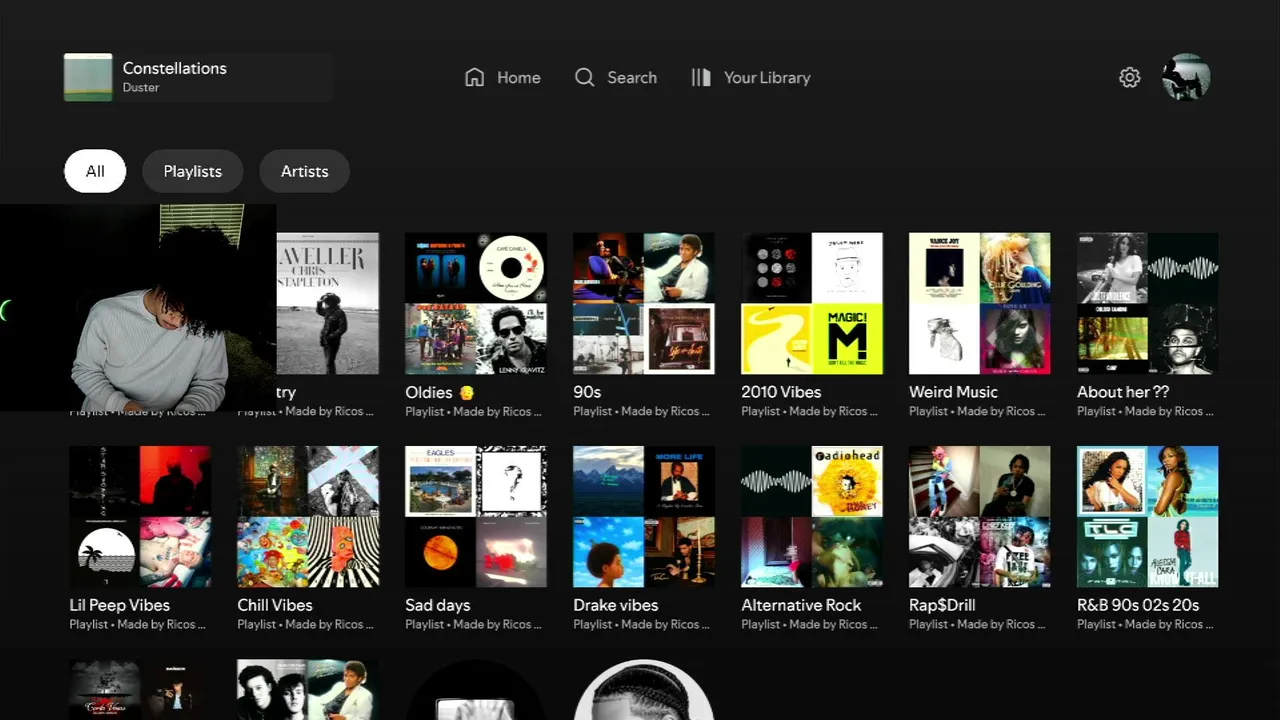Open the Weird Music playlist cover
The height and width of the screenshot is (720, 1280).
coord(980,303)
